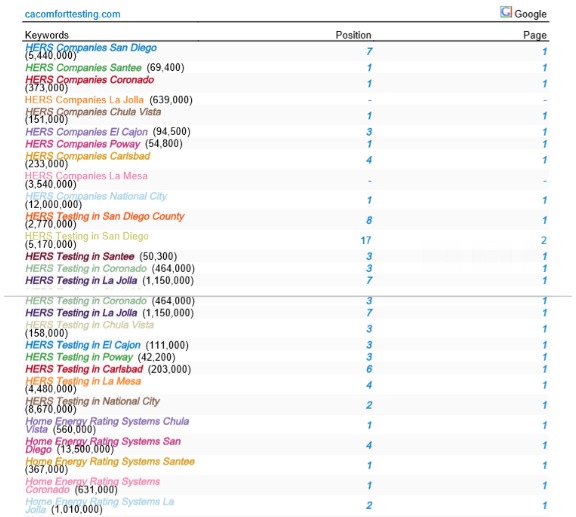The width and height of the screenshot is (576, 517).
Task: Click position 8 for San Diego County row
Action: coord(369,220)
